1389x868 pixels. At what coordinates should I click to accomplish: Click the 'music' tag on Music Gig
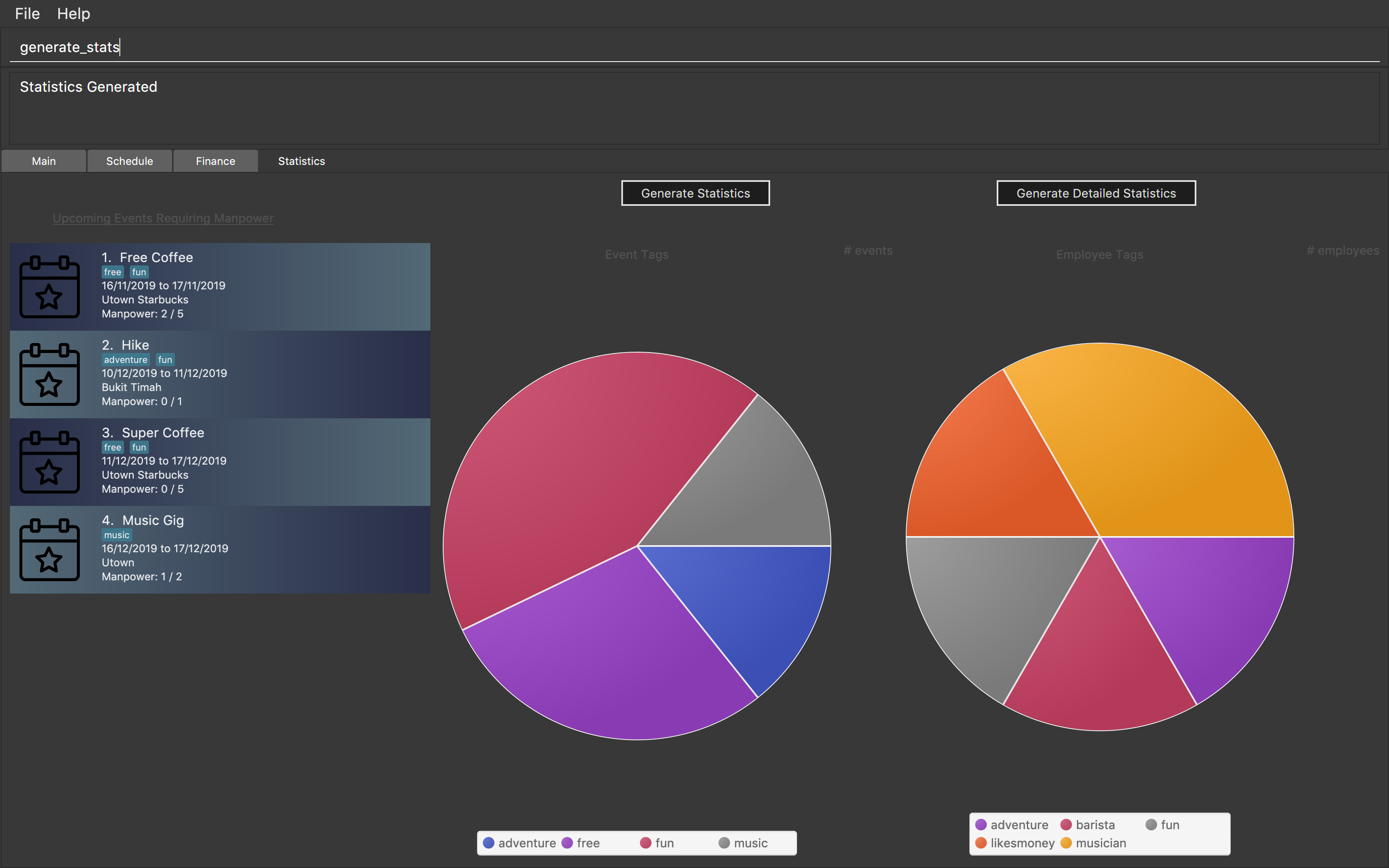[x=117, y=535]
